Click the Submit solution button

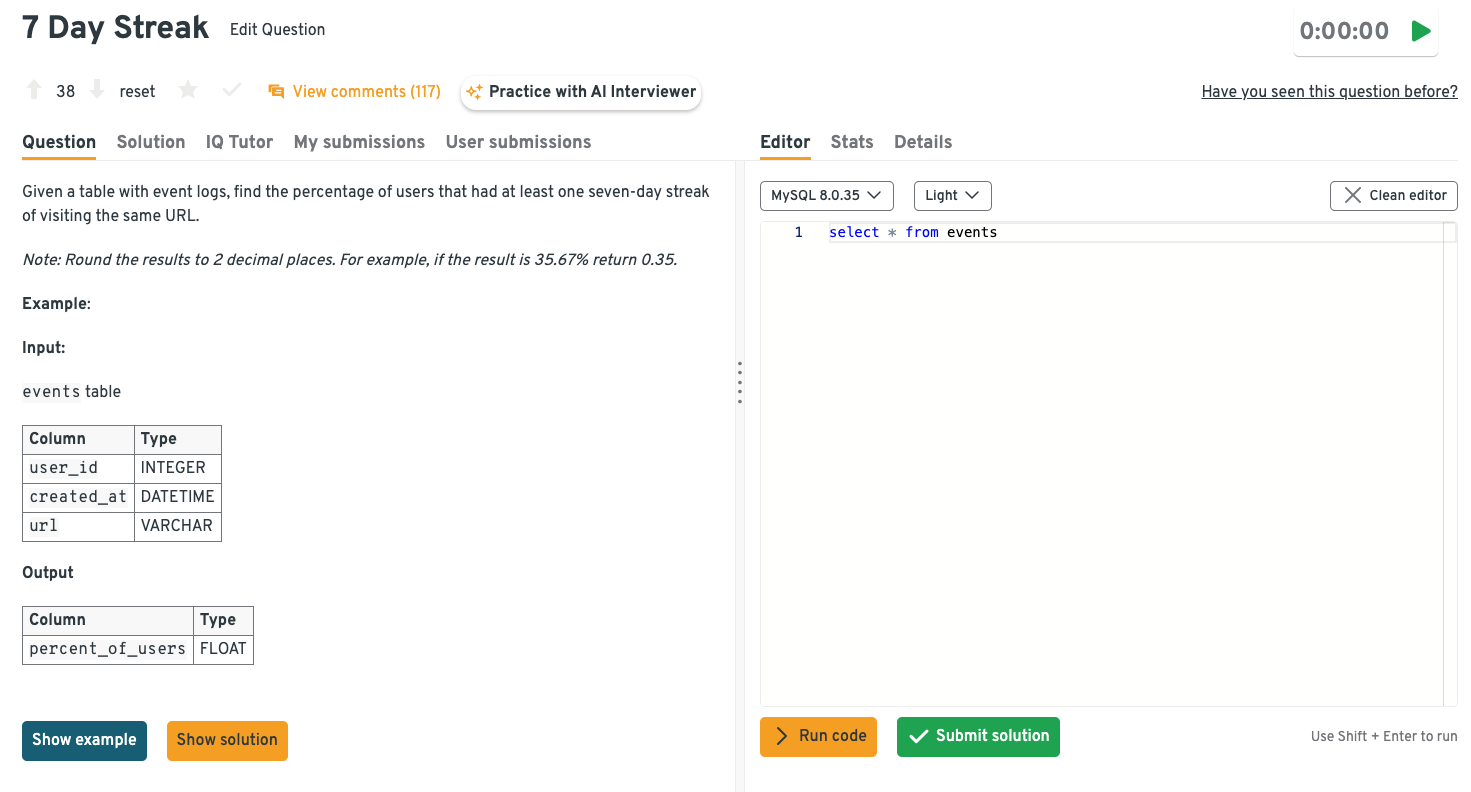[x=978, y=737]
